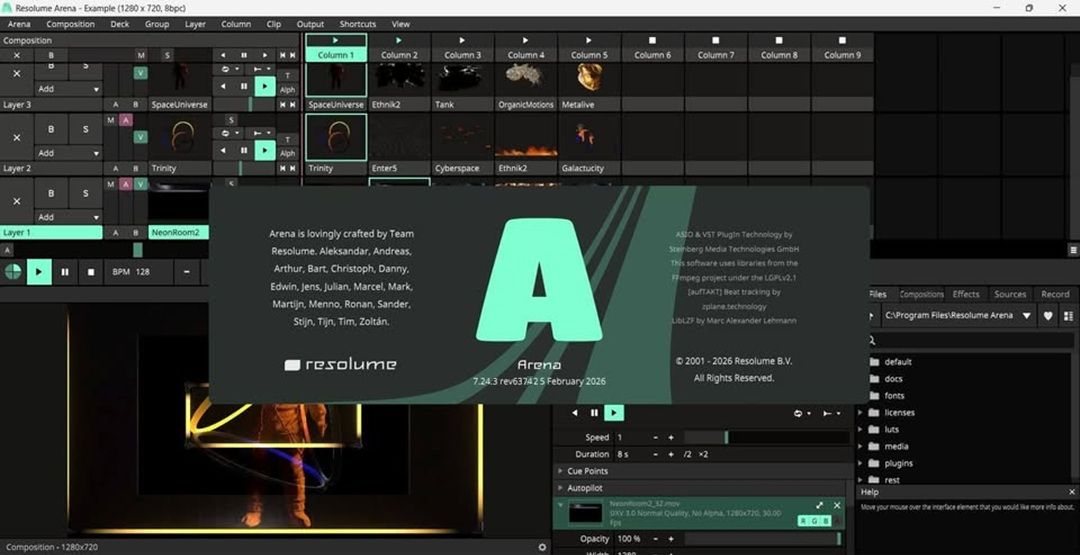Close the Help panel

(x=1072, y=492)
